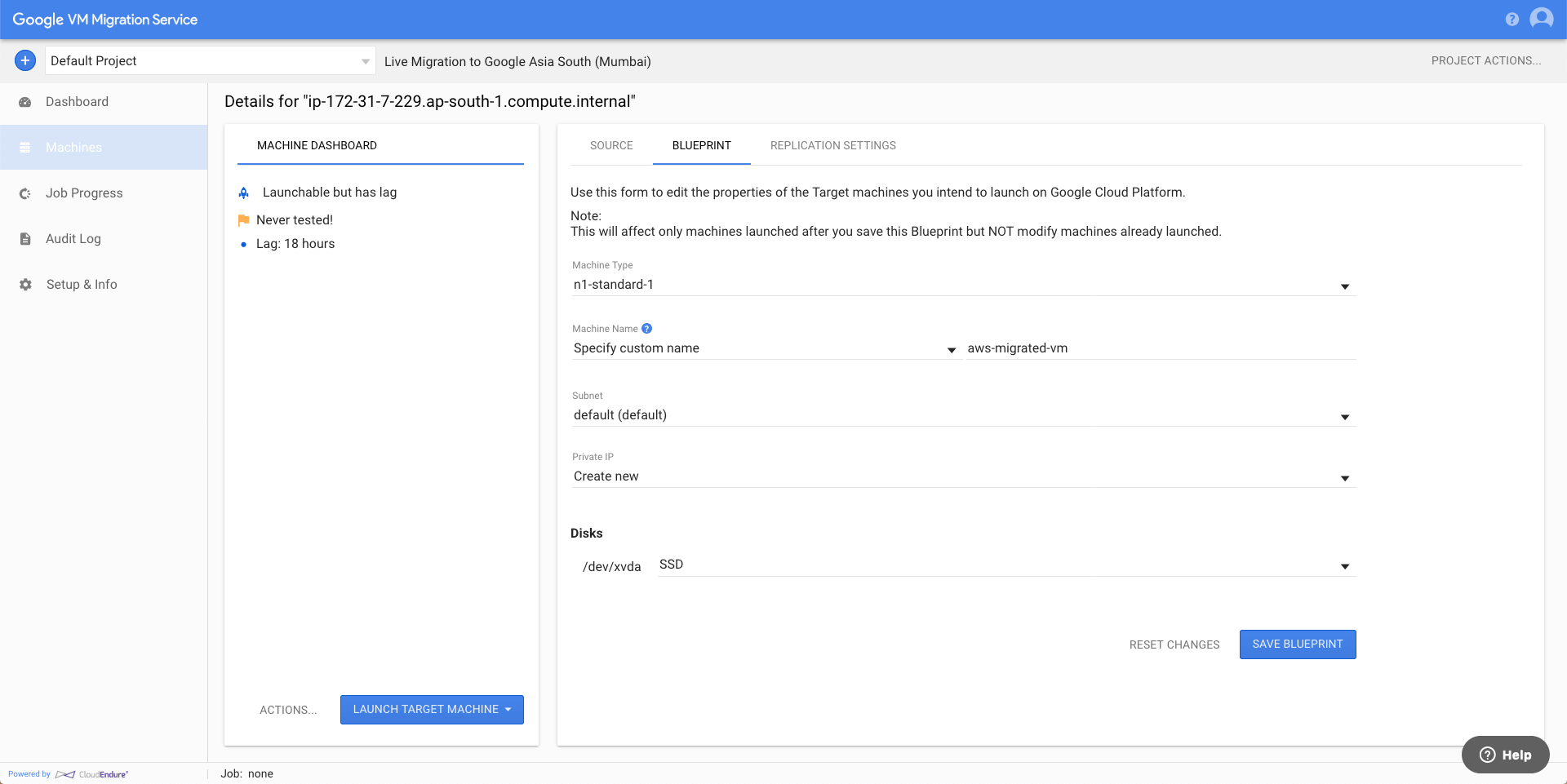Image resolution: width=1567 pixels, height=784 pixels.
Task: Open Launch Target Machine dropdown button
Action: (x=432, y=710)
